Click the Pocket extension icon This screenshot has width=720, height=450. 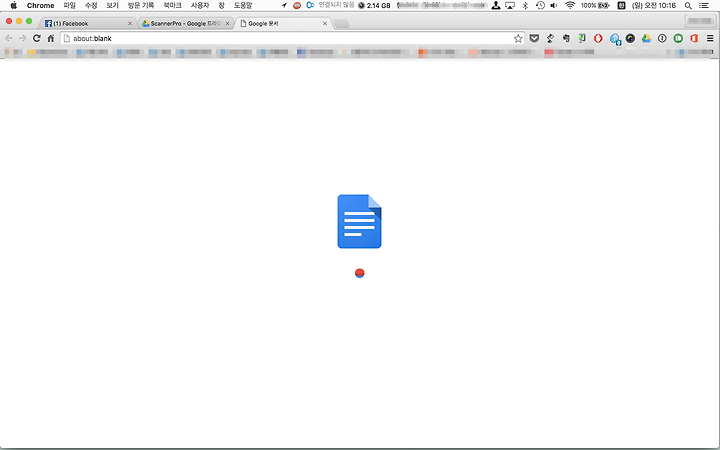click(534, 39)
